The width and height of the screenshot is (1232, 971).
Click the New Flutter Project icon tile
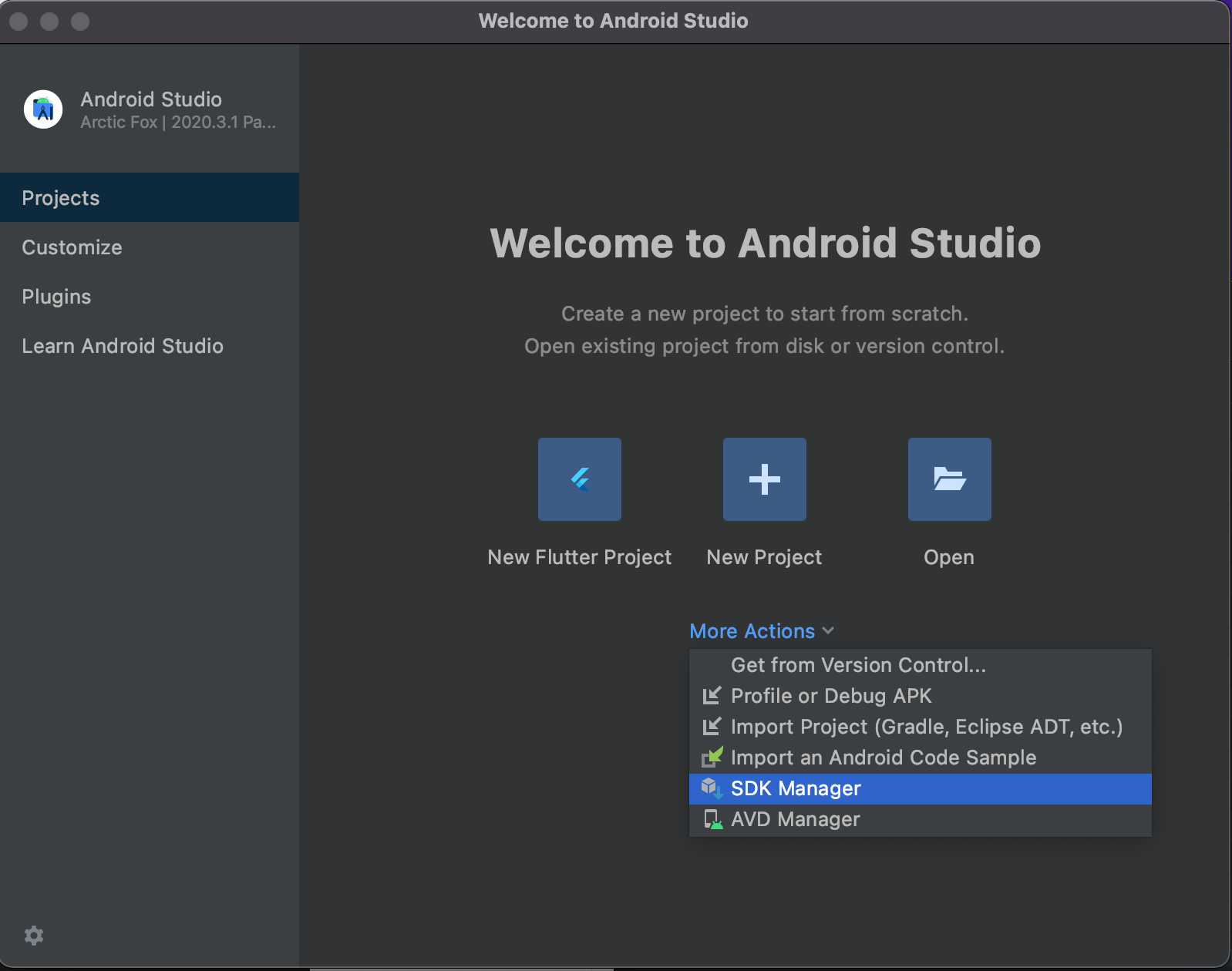click(580, 479)
